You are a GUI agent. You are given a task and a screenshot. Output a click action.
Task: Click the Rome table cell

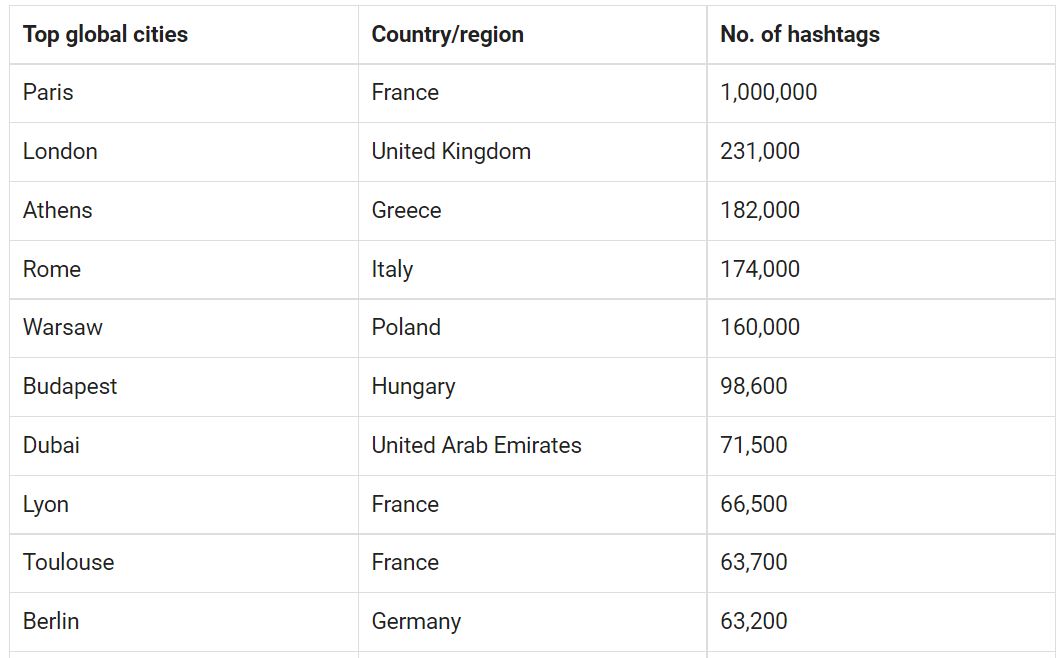tap(183, 269)
